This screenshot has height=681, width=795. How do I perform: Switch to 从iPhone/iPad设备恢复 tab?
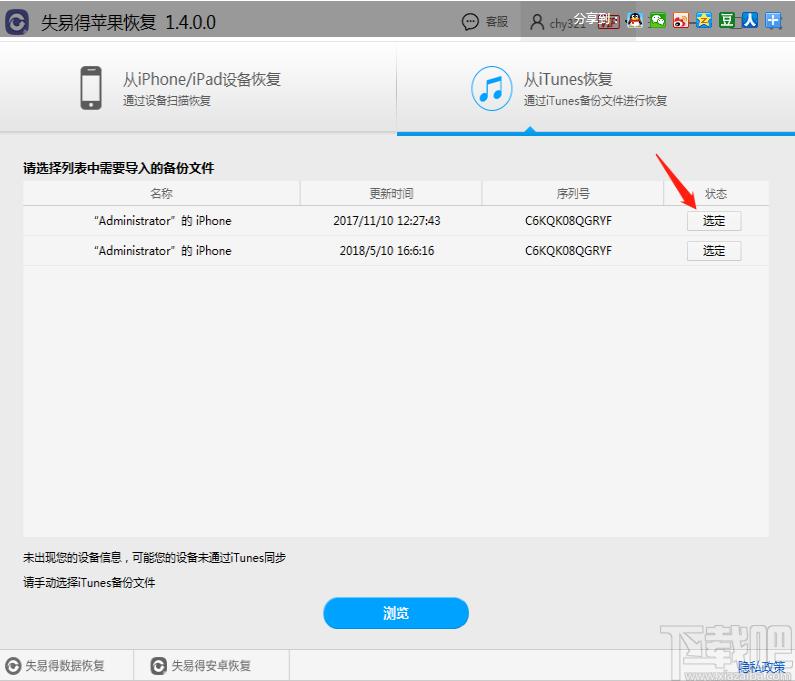pos(198,87)
